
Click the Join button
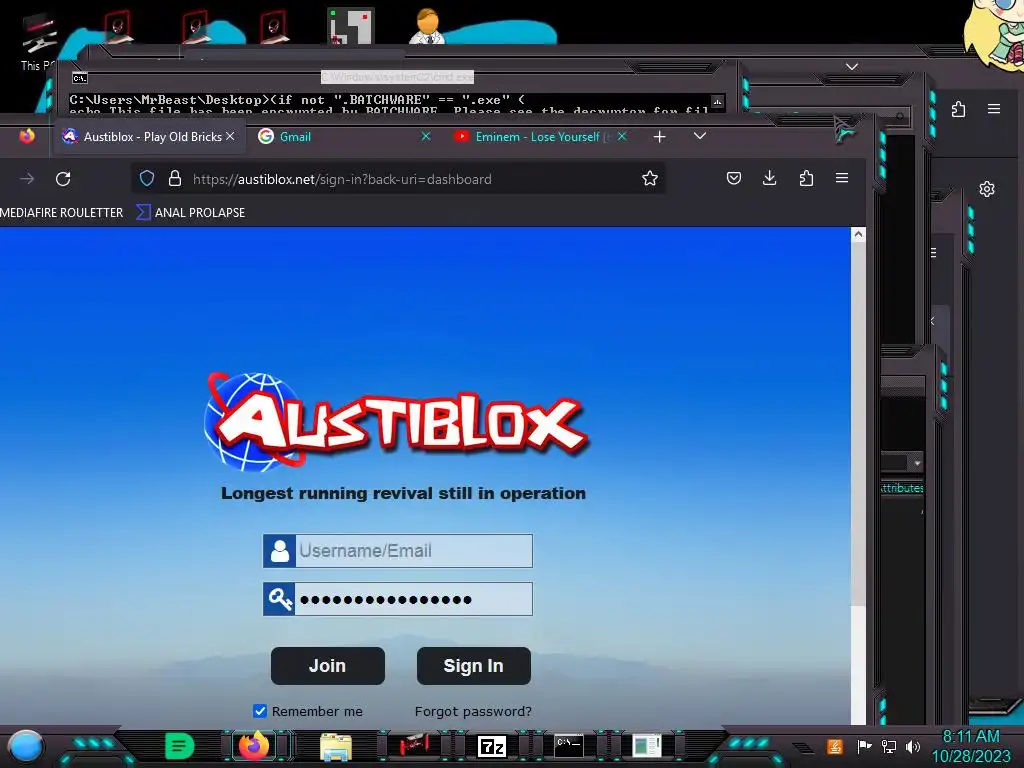(x=327, y=665)
